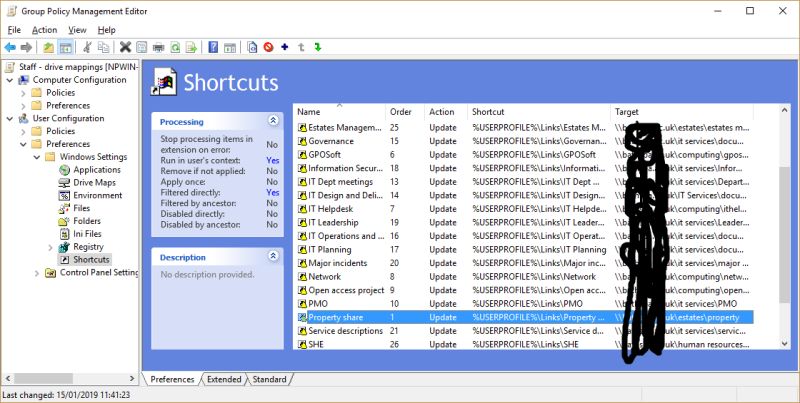This screenshot has width=800, height=403.
Task: Expand the Control Panel Settings node
Action: click(36, 273)
